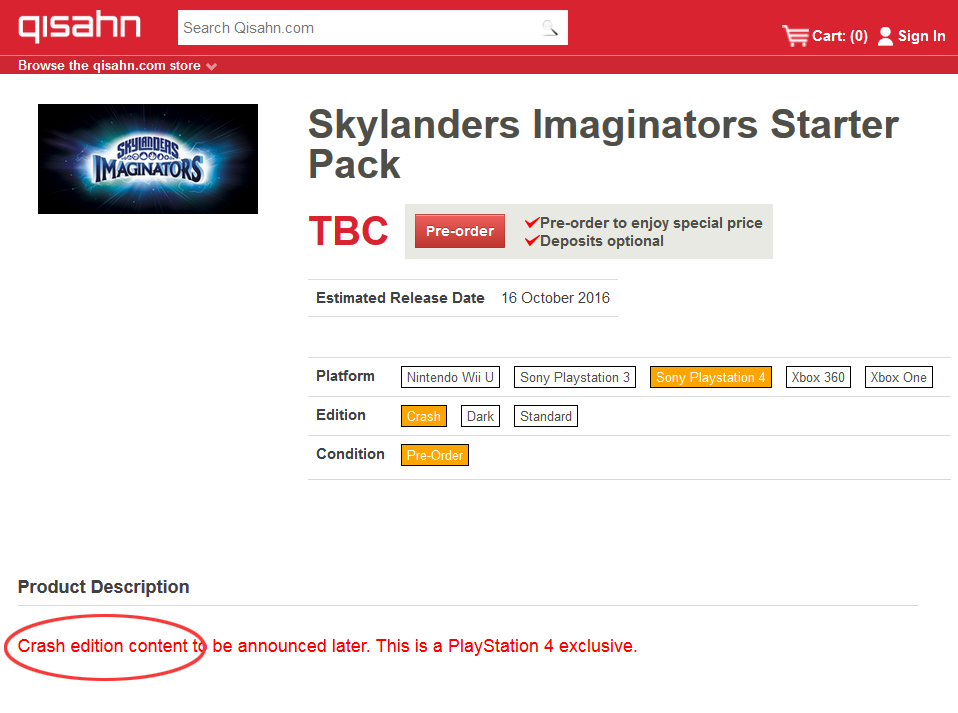Viewport: 958px width, 713px height.
Task: Click the user profile icon
Action: (885, 37)
